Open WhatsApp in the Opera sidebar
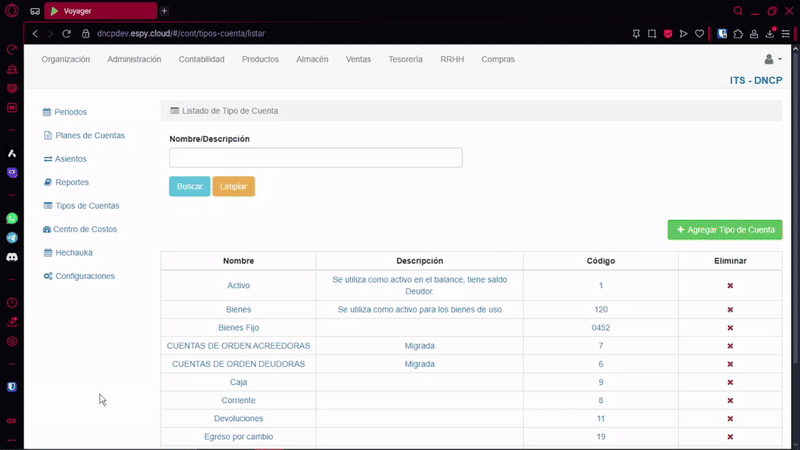The height and width of the screenshot is (450, 800). (x=12, y=218)
